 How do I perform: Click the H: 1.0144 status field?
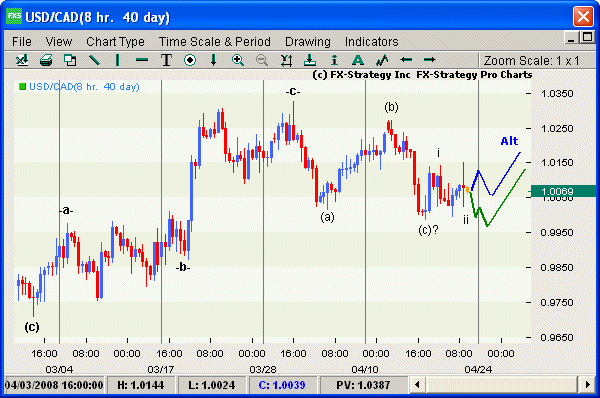pyautogui.click(x=141, y=385)
